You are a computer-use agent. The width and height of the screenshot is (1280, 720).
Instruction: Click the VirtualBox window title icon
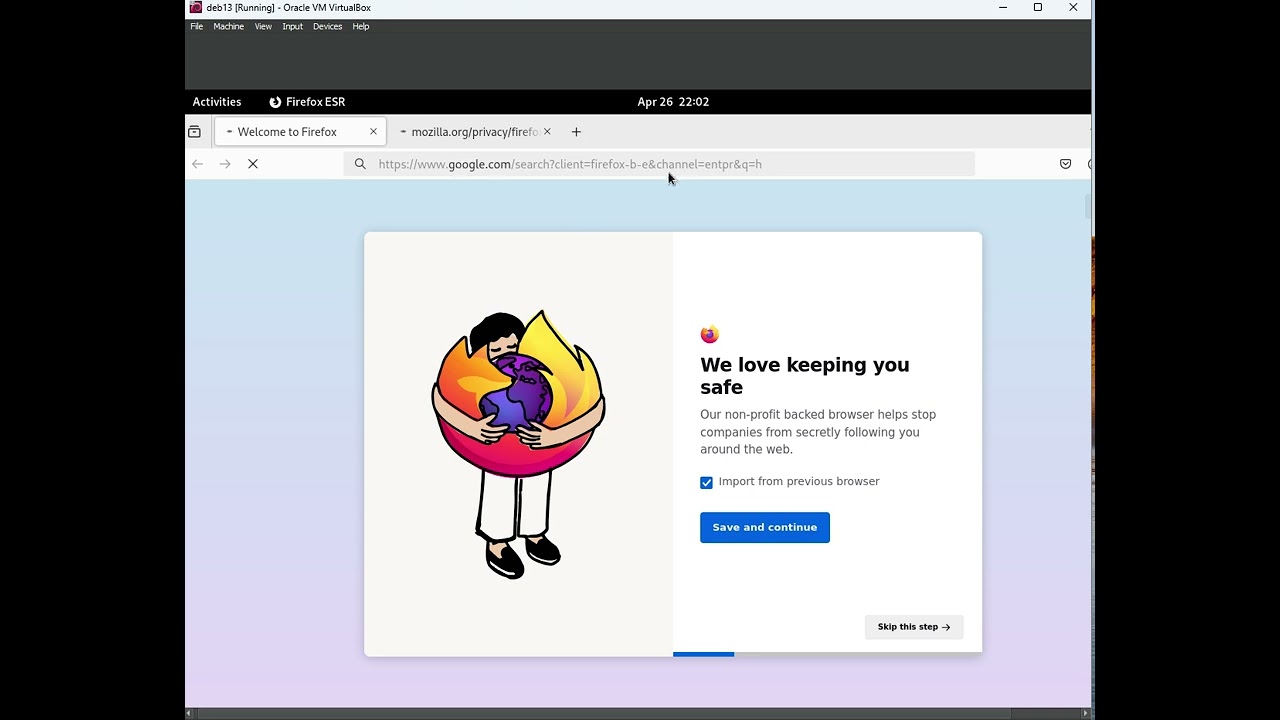[196, 7]
